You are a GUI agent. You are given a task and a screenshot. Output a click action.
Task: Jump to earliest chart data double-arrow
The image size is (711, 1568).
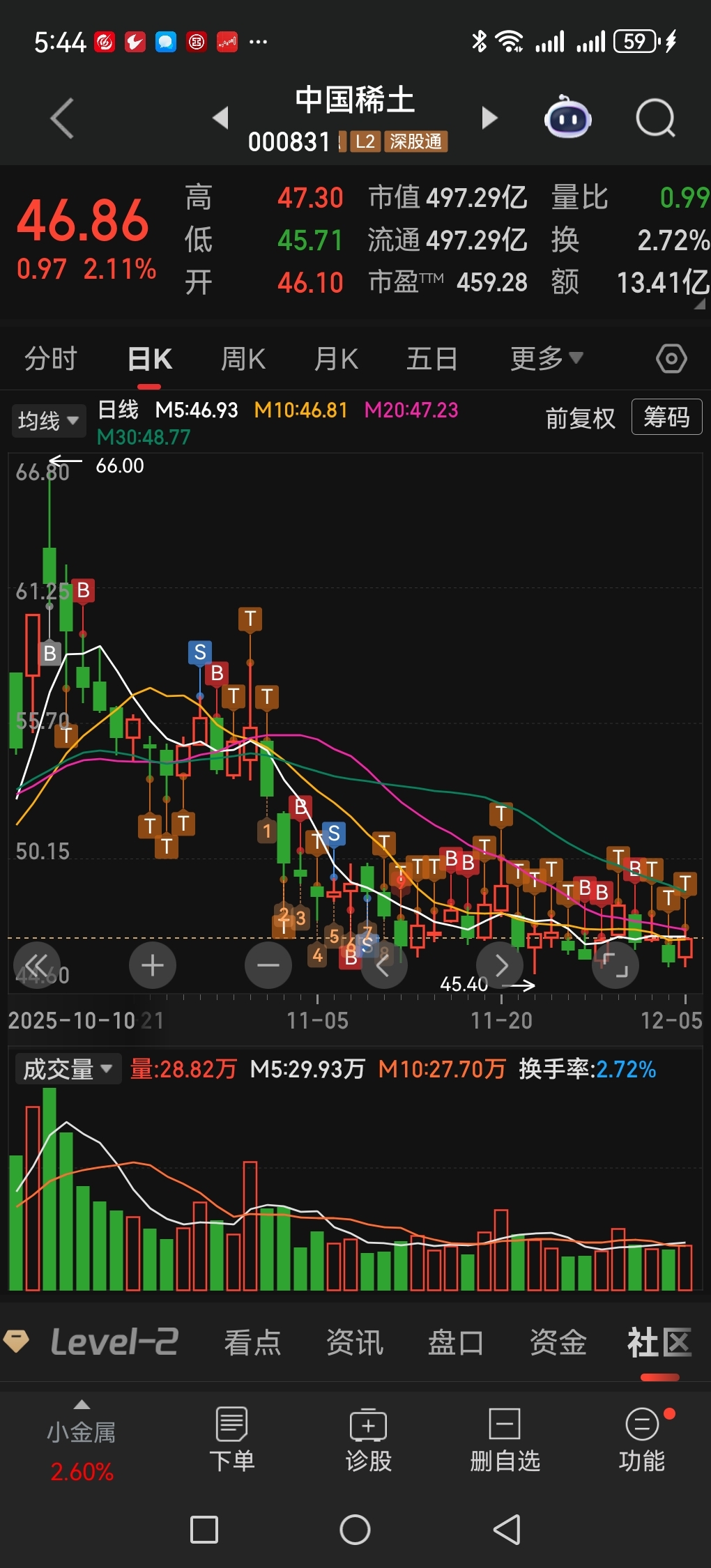click(x=36, y=965)
